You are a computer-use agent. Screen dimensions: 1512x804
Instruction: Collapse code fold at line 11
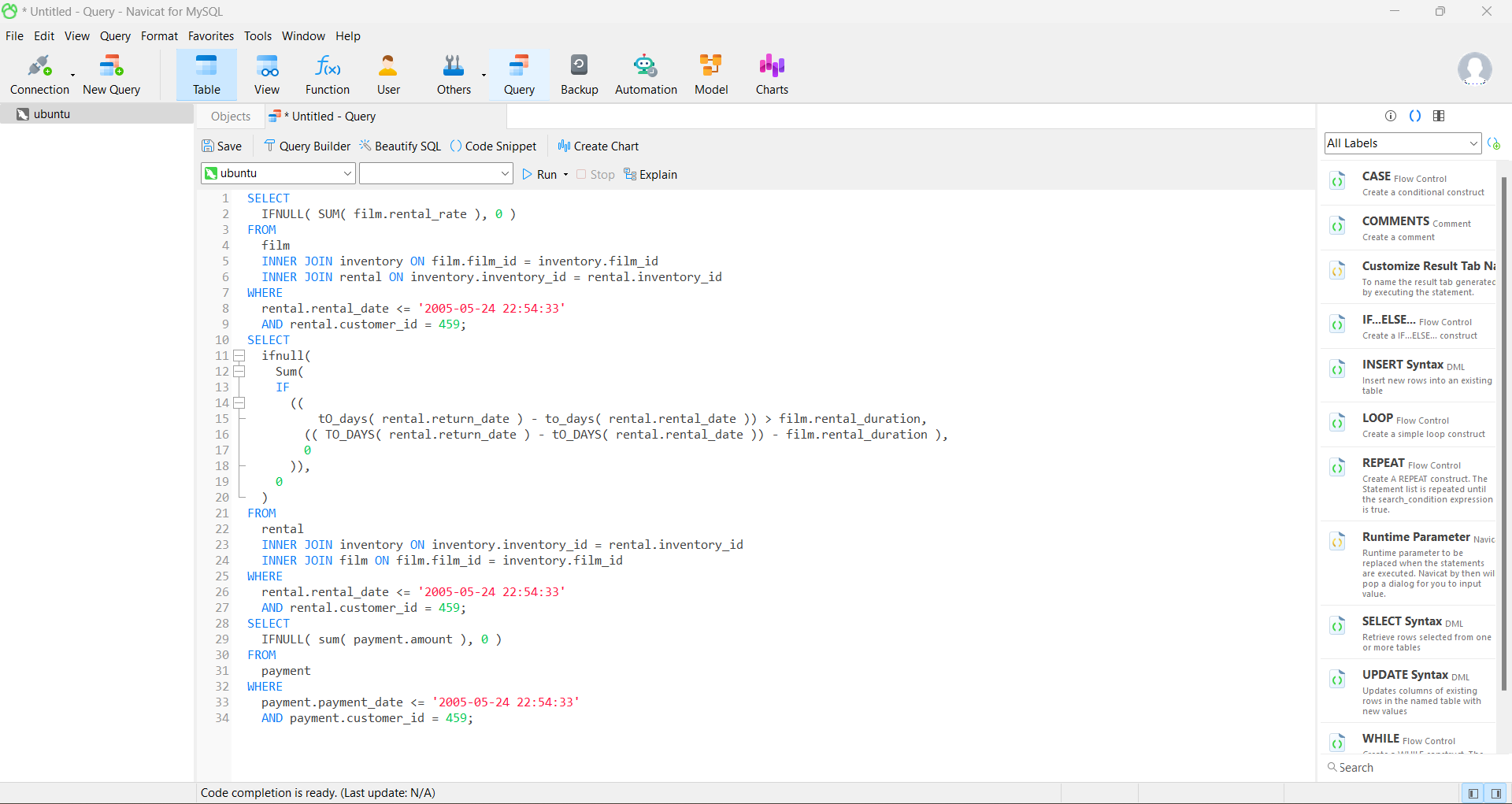(239, 356)
